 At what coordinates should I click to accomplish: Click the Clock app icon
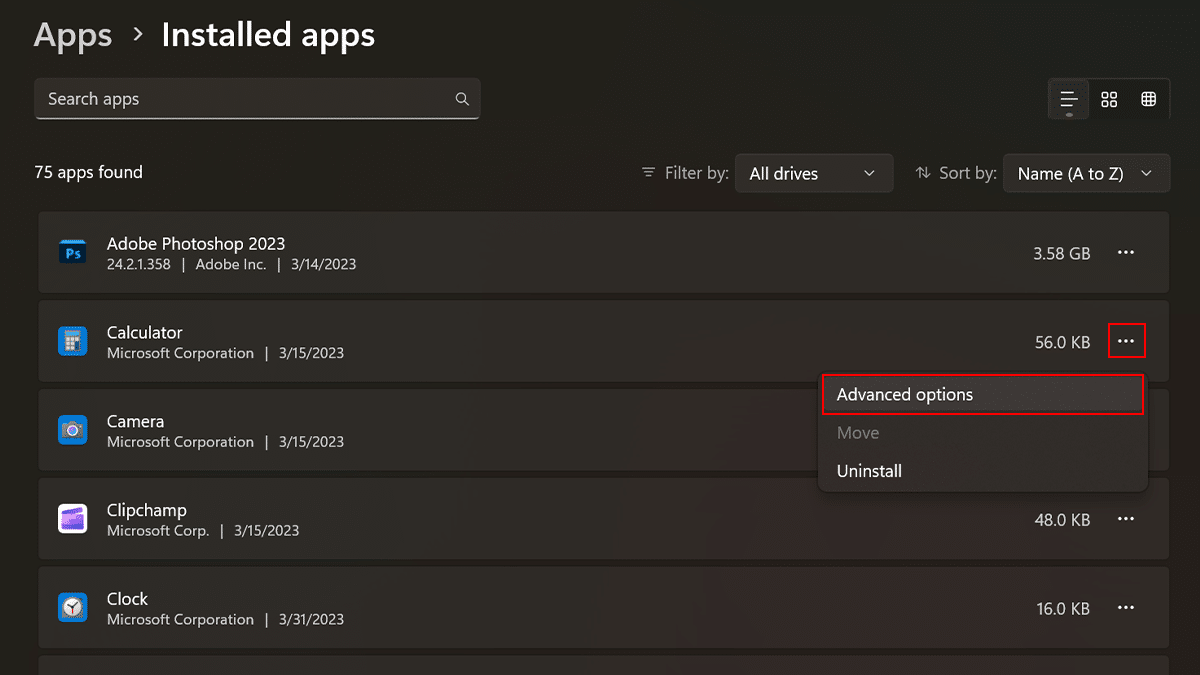tap(73, 608)
